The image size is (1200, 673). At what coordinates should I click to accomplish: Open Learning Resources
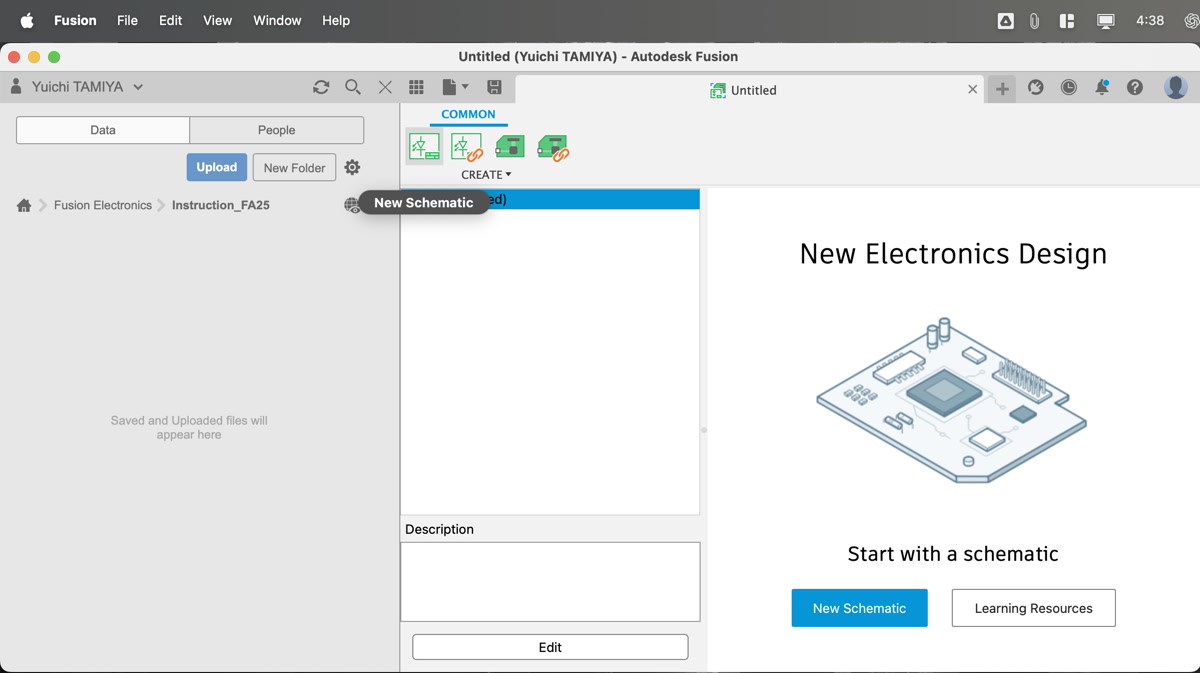[x=1033, y=608]
